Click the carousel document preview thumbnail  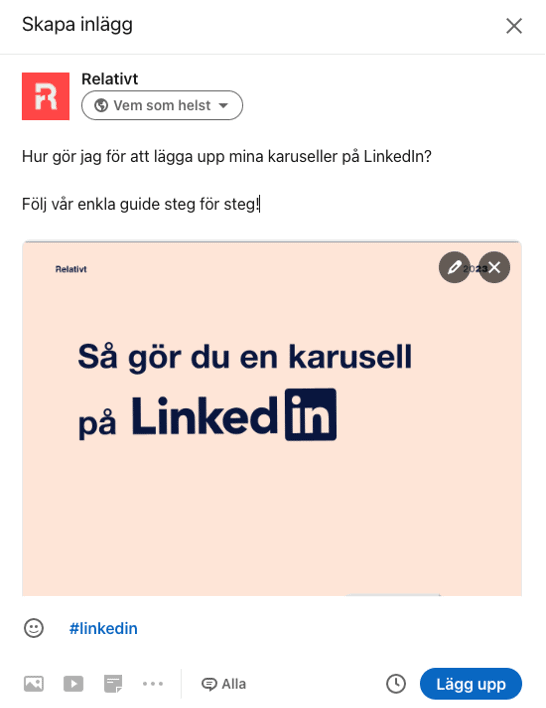click(x=272, y=418)
